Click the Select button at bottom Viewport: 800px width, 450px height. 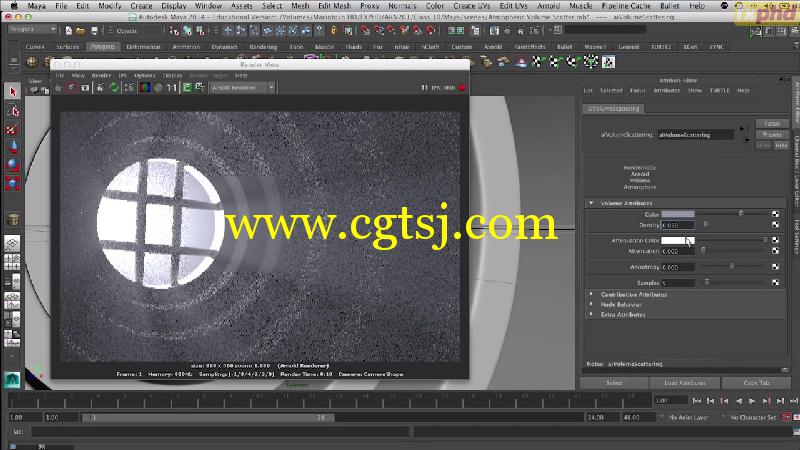click(614, 383)
